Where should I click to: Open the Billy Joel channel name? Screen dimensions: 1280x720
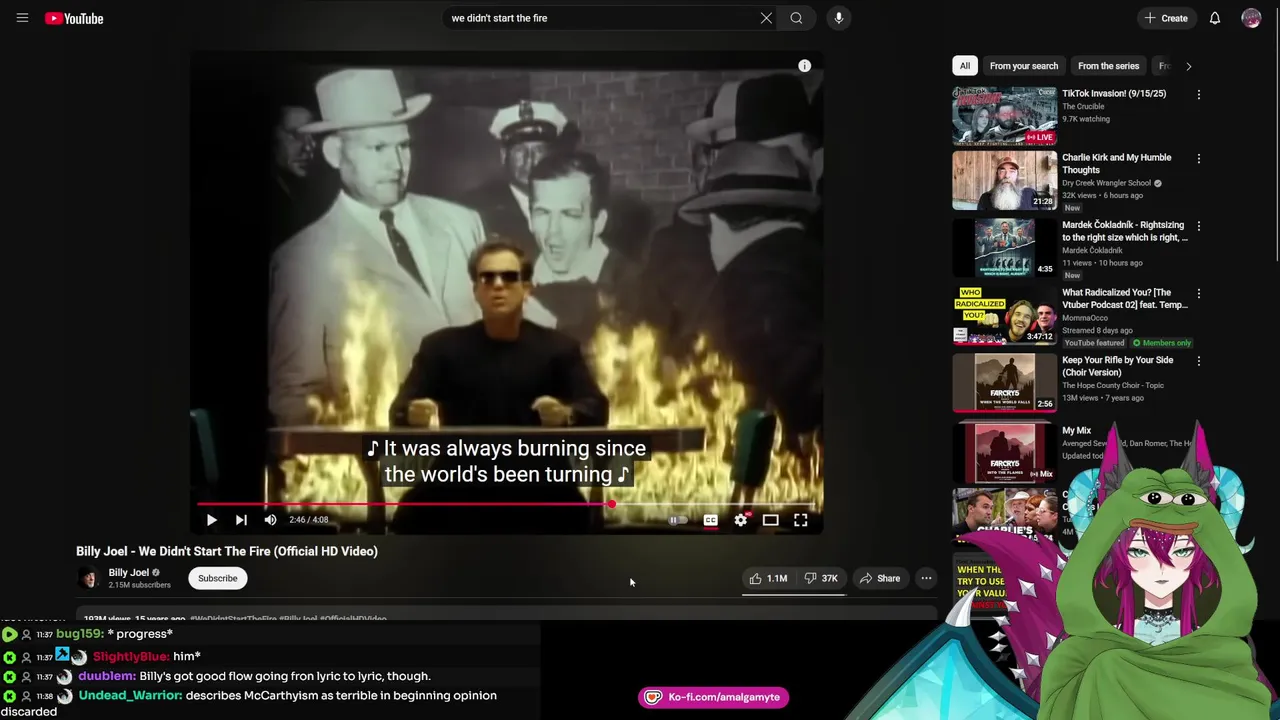(x=128, y=573)
